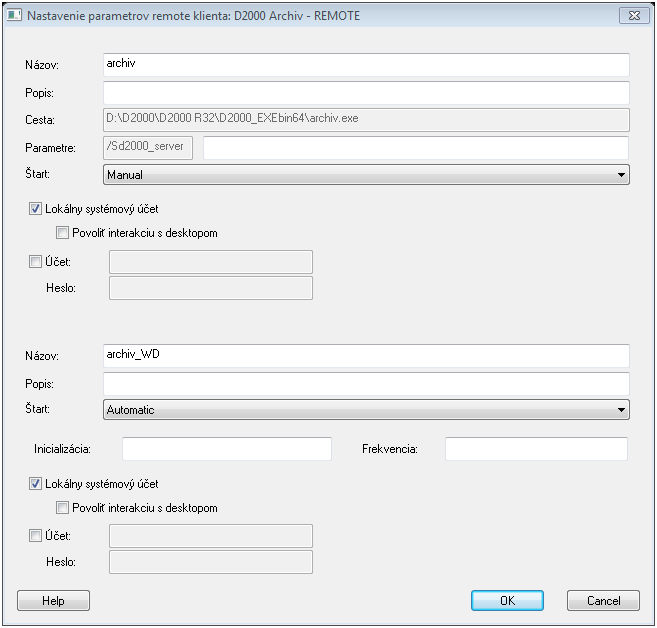Enable Povoliť interakciu s desktopom for archiv_WD
Screen dimensions: 657x628
(x=63, y=508)
